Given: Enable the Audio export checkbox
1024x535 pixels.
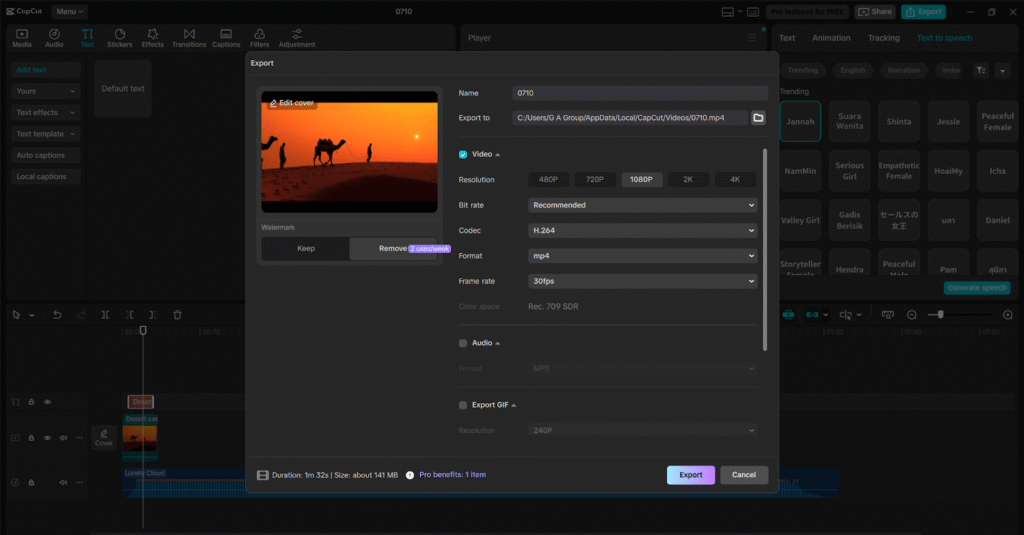Looking at the screenshot, I should click(463, 343).
